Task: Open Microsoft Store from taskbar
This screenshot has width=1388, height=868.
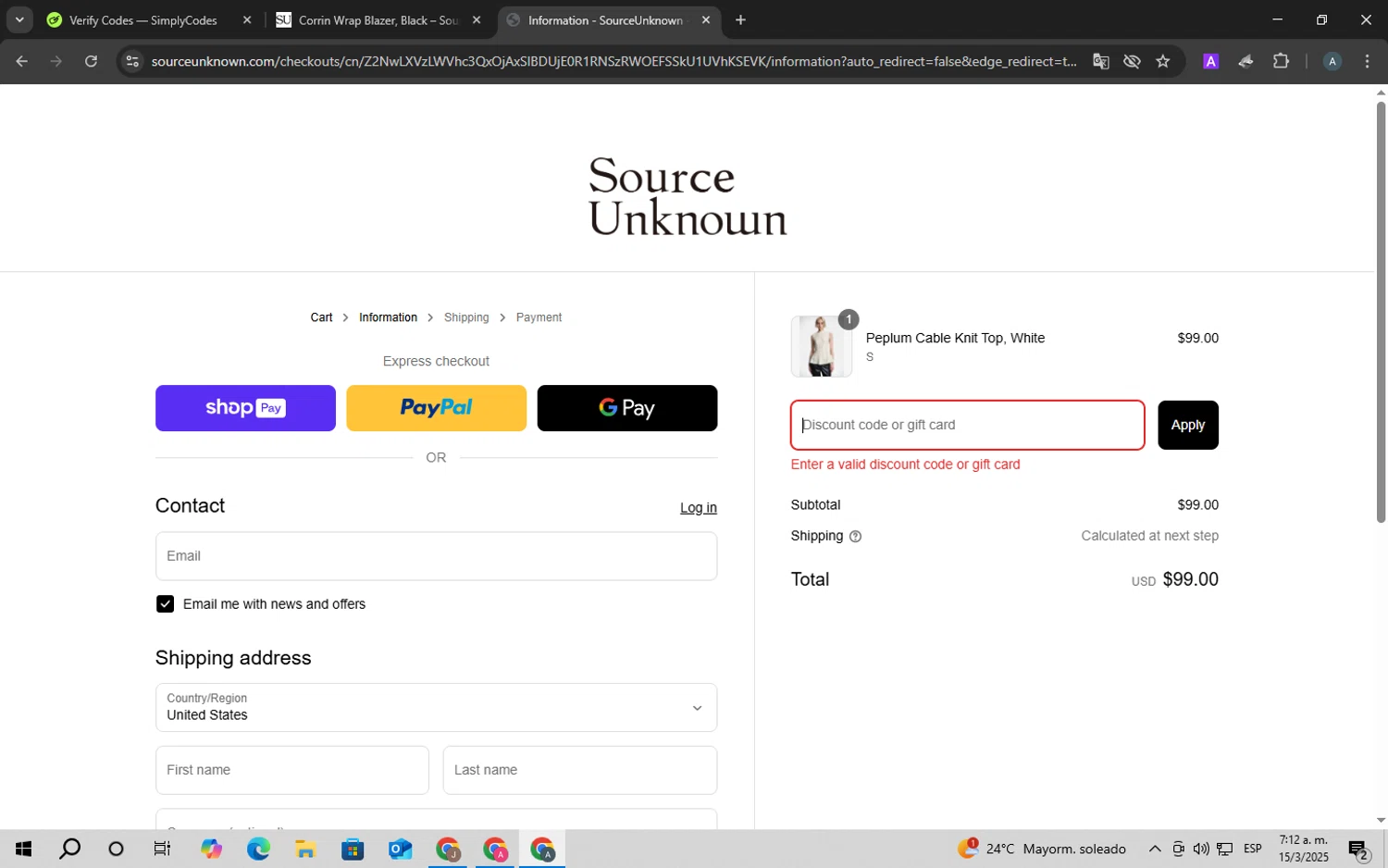Action: point(353,849)
